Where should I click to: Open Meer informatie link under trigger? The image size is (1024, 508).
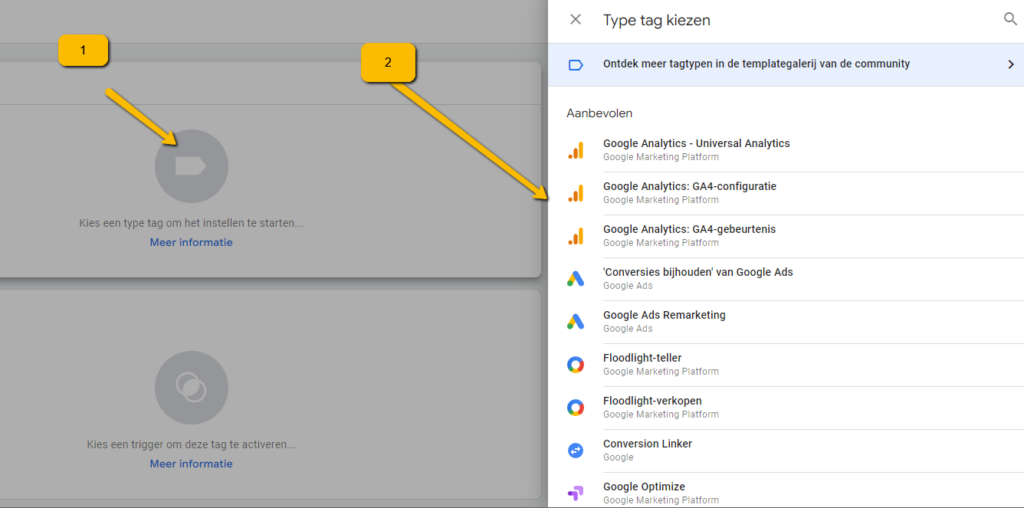point(191,464)
